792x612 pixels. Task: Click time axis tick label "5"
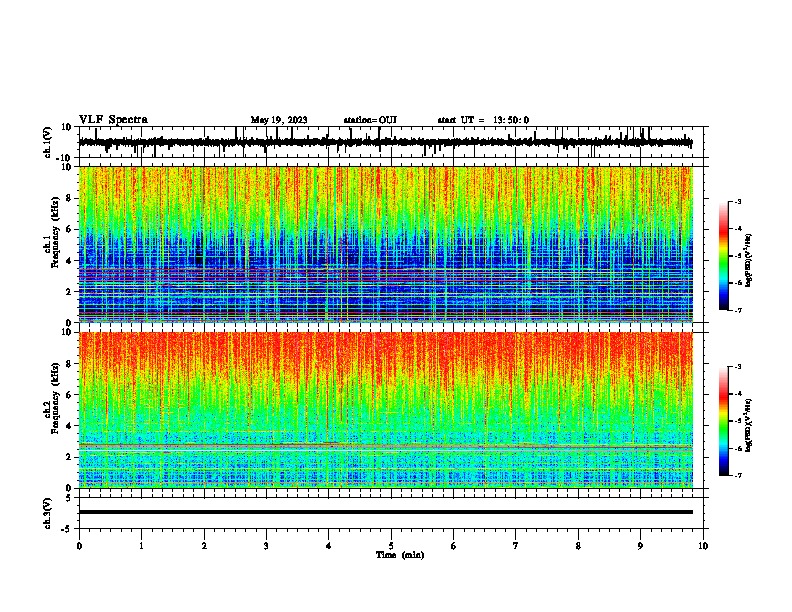391,546
